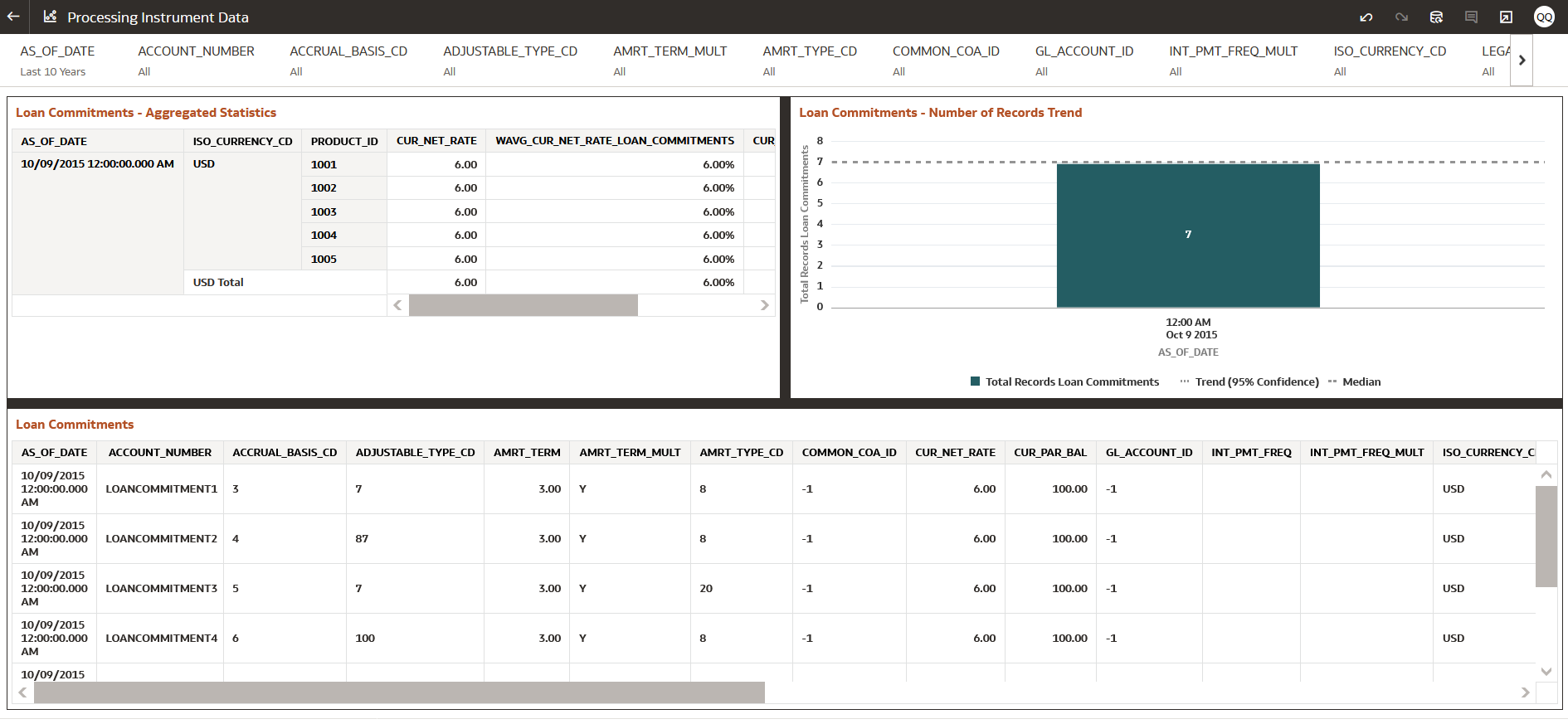Viewport: 1568px width, 724px height.
Task: Click the Number of Records Trend title
Action: tap(940, 113)
